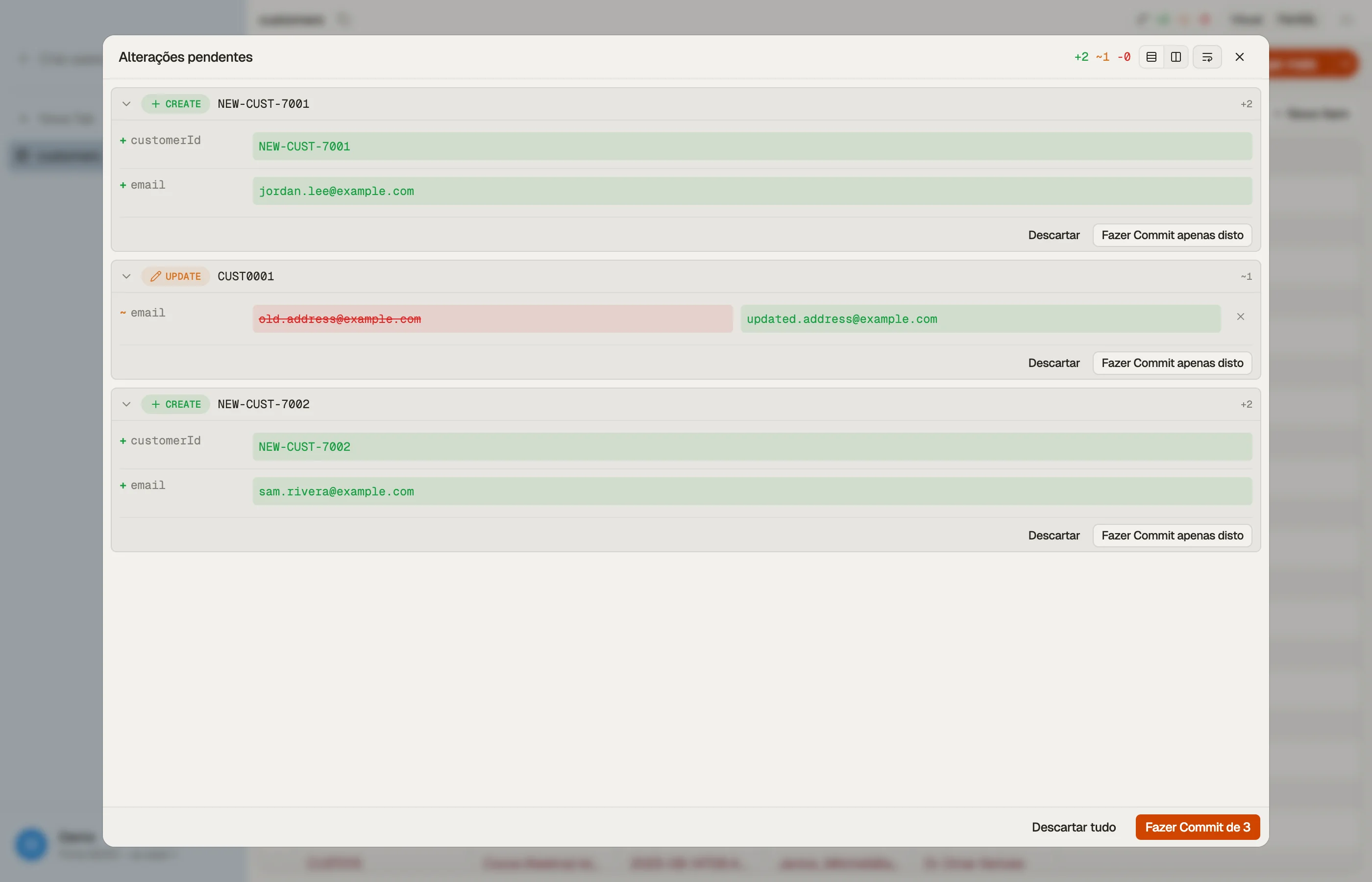The width and height of the screenshot is (1372, 882).
Task: Click the +2 additions counter in header
Action: [1081, 57]
